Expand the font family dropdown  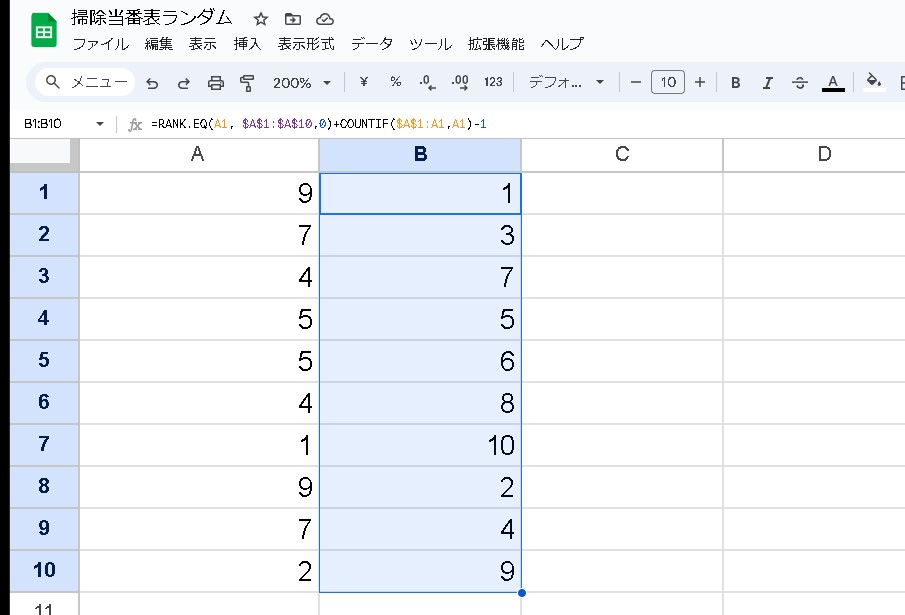pos(566,83)
